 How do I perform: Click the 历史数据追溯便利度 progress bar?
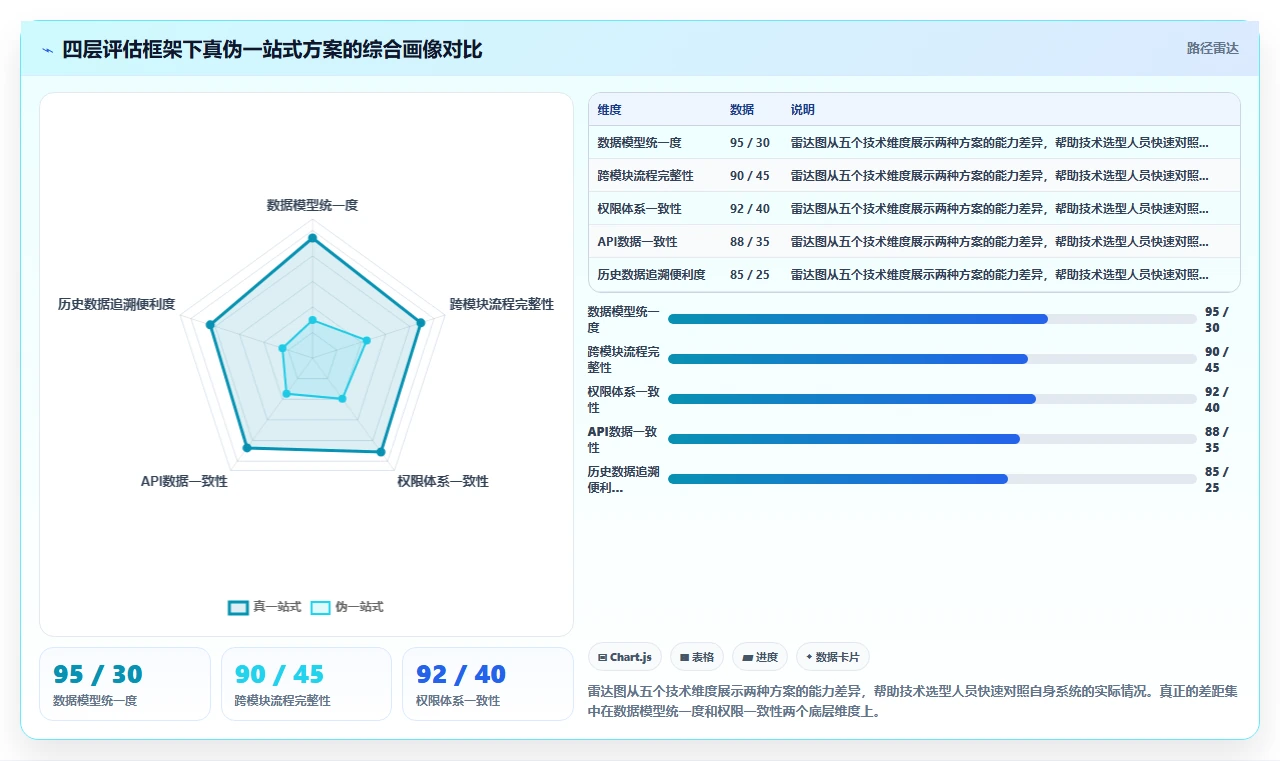click(932, 479)
